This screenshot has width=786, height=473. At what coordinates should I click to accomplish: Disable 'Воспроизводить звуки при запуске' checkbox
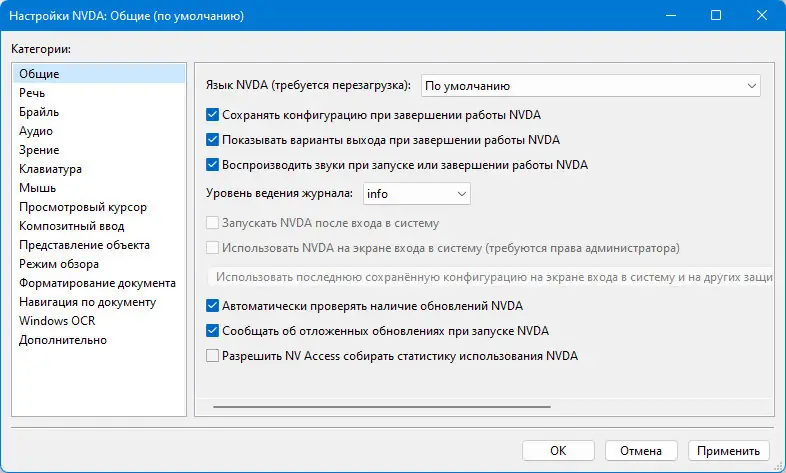(x=212, y=165)
